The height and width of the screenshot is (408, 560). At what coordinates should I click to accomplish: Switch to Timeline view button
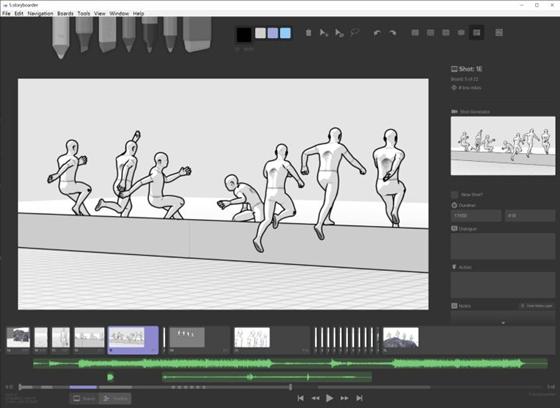[115, 398]
